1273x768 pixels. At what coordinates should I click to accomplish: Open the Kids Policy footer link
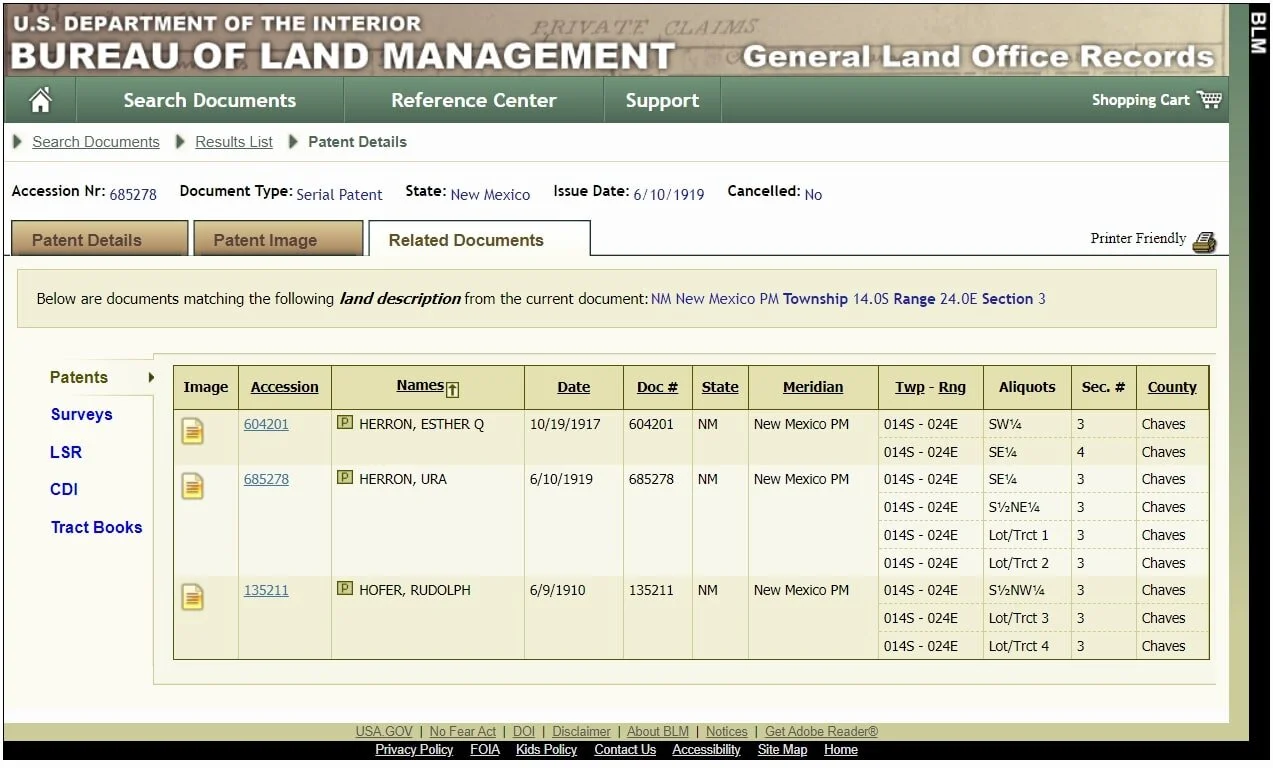547,750
